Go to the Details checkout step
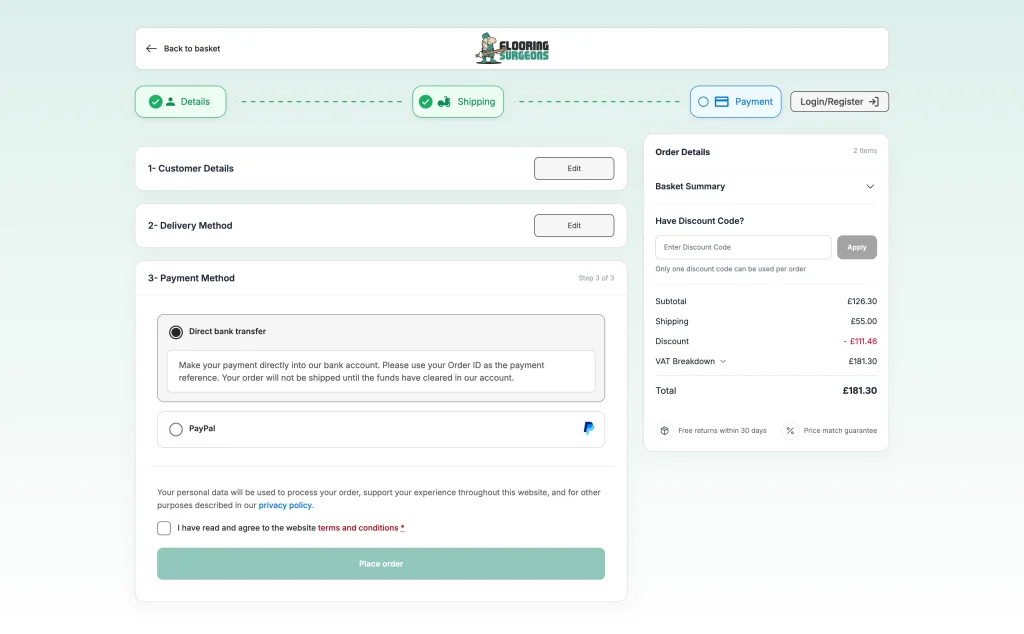The width and height of the screenshot is (1024, 634). point(181,102)
